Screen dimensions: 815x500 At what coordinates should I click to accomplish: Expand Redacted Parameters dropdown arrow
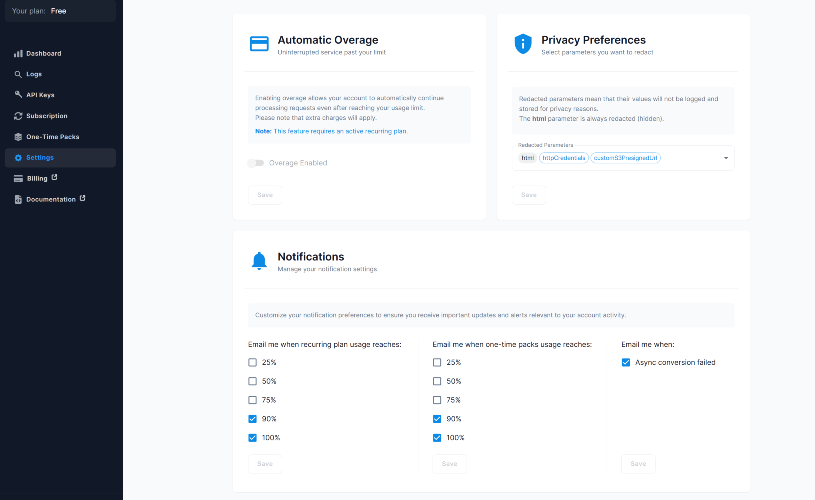click(726, 158)
